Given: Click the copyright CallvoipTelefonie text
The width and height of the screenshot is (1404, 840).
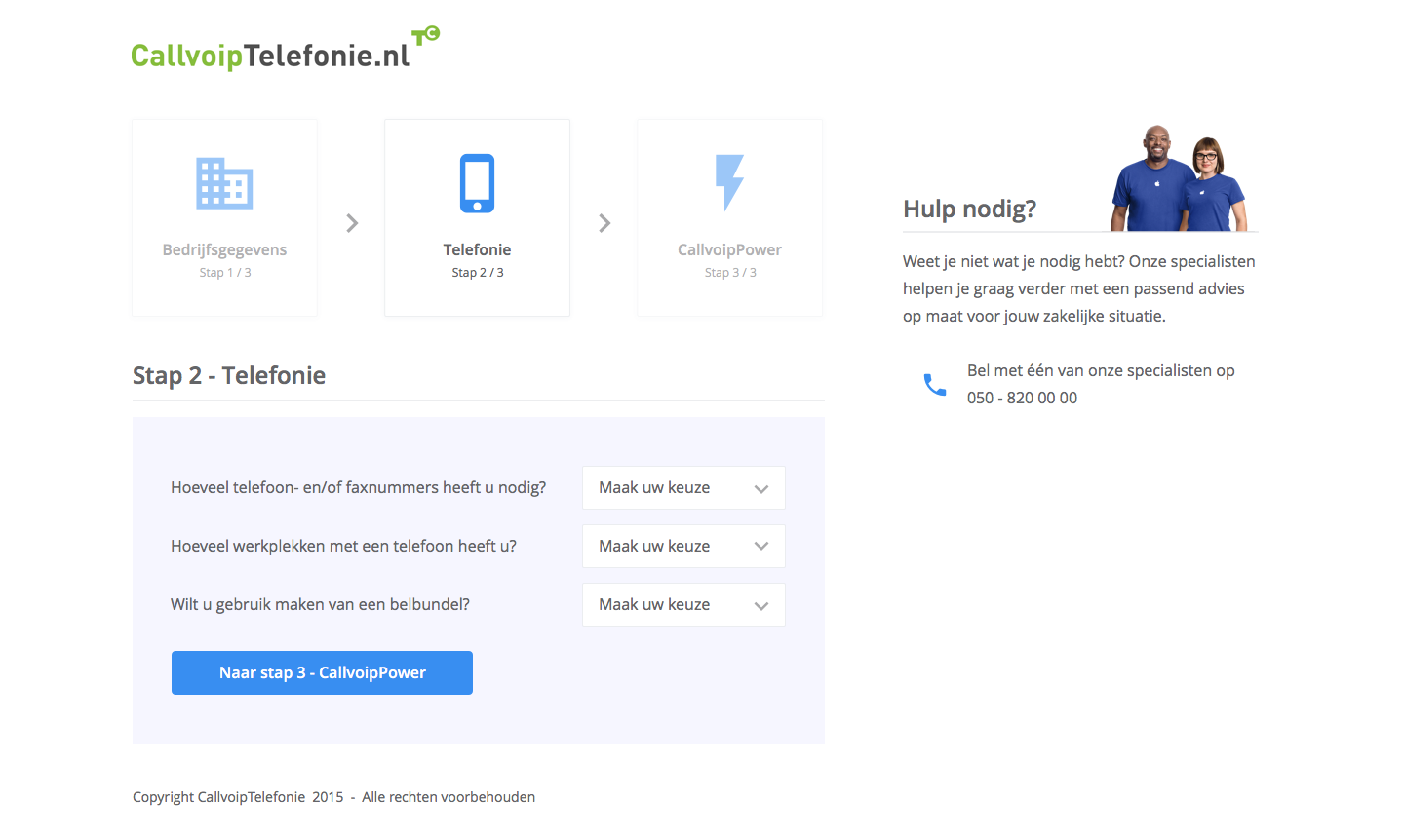Looking at the screenshot, I should click(333, 796).
